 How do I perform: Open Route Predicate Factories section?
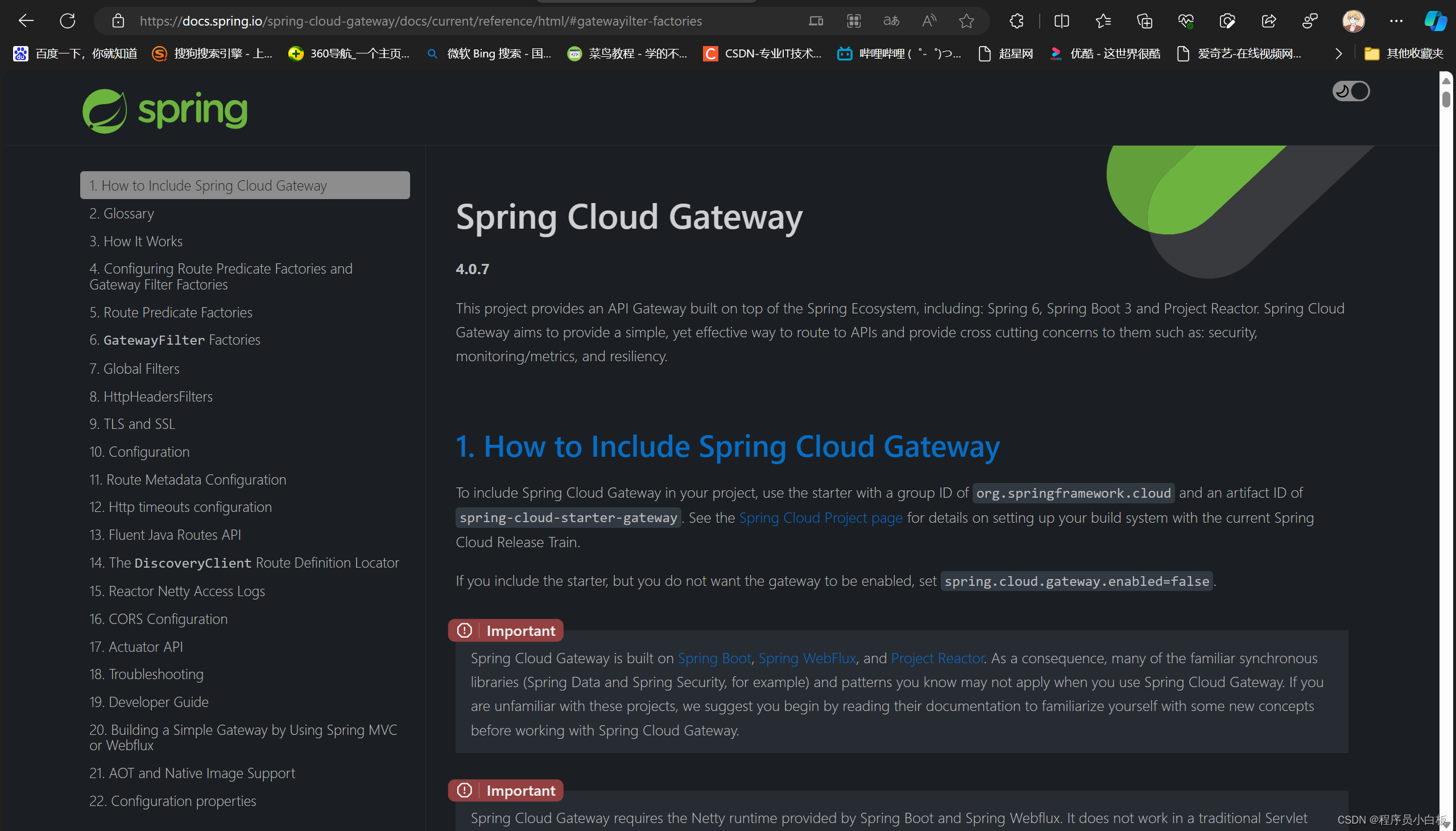coord(171,312)
